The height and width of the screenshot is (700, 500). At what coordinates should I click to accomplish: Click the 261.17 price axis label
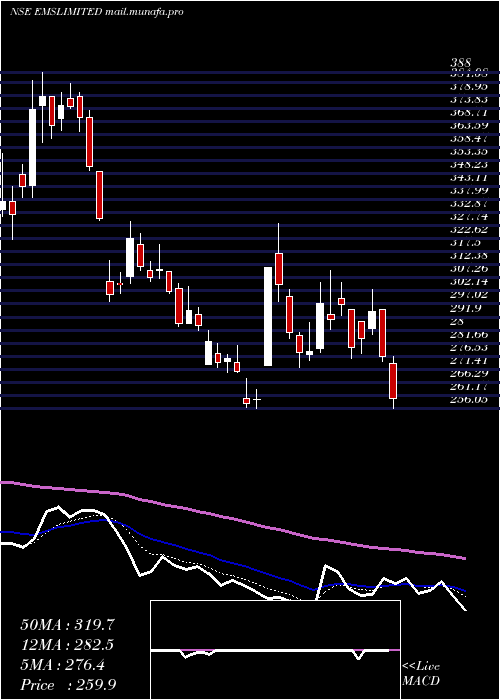coord(468,386)
